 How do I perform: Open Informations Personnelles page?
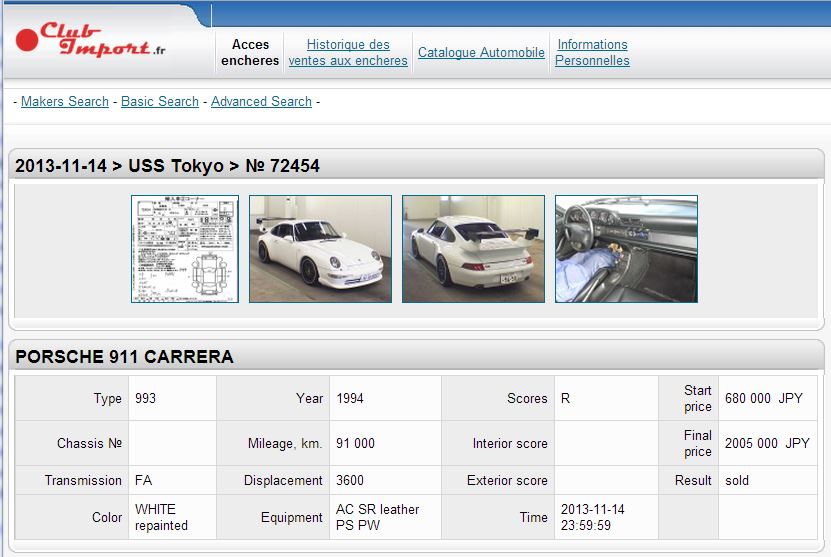(x=592, y=52)
